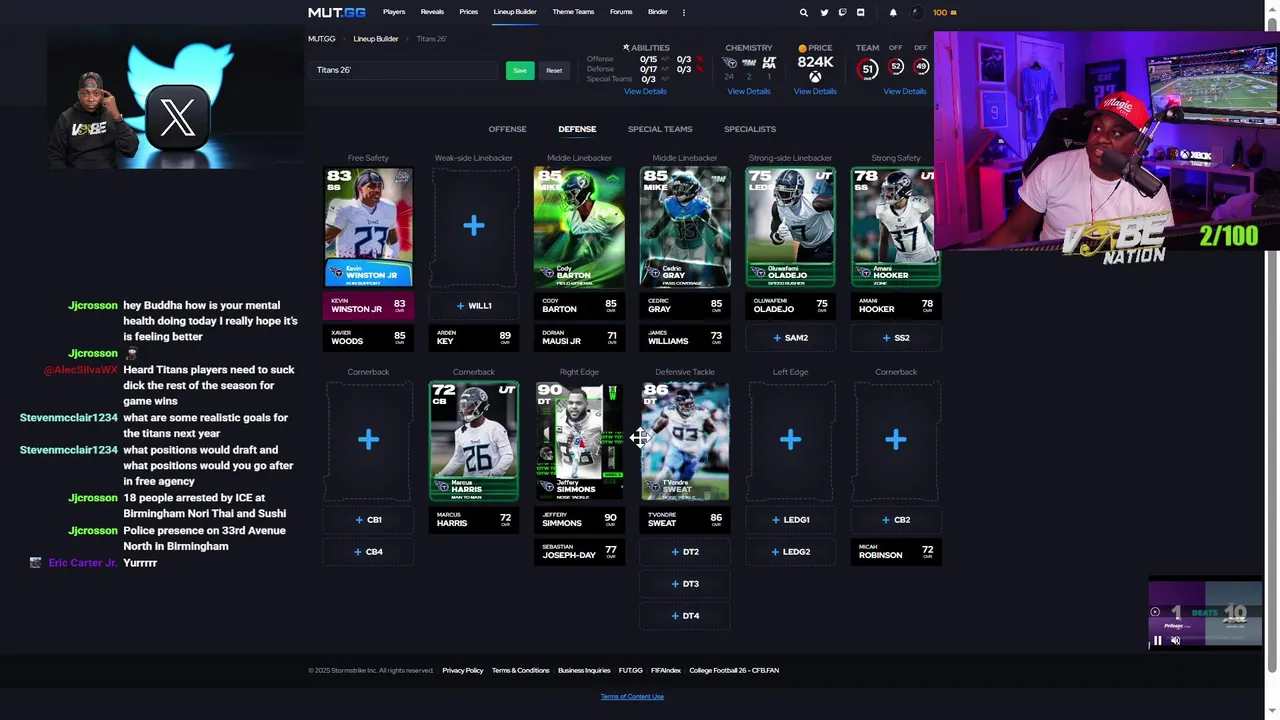The width and height of the screenshot is (1280, 720).
Task: Select the Defense tab
Action: tap(577, 129)
